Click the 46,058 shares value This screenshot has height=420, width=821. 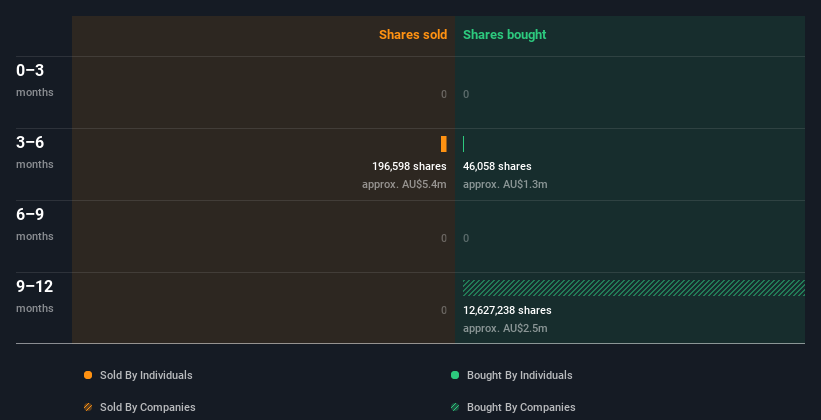point(497,166)
